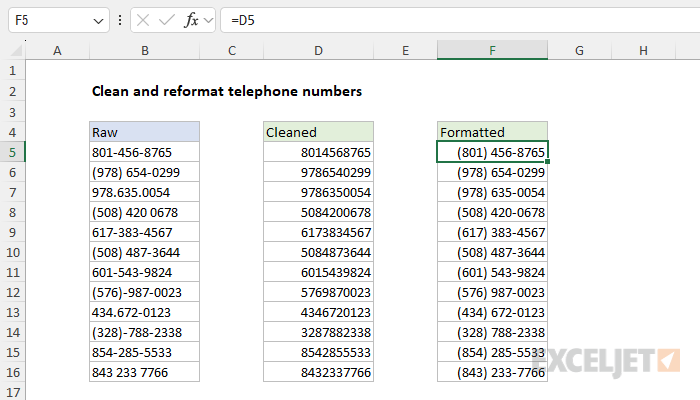700x400 pixels.
Task: Select cleaned value 3287882338
Action: (x=318, y=333)
